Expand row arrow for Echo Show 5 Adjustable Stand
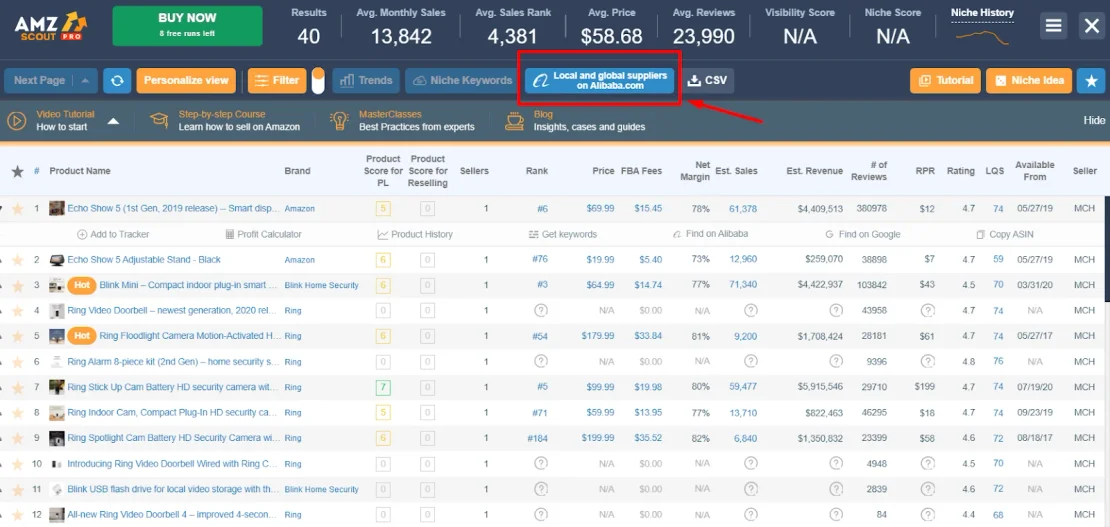The width and height of the screenshot is (1110, 527). (2, 260)
